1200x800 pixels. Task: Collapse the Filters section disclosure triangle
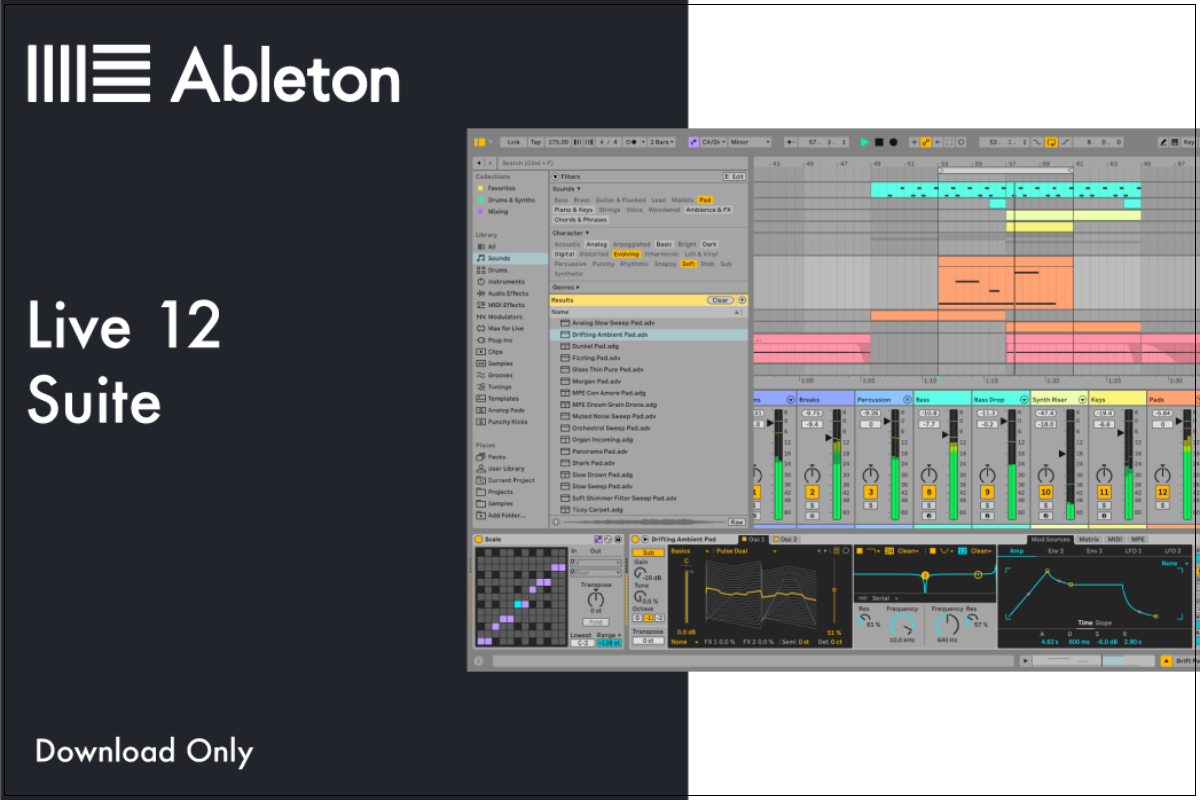556,177
